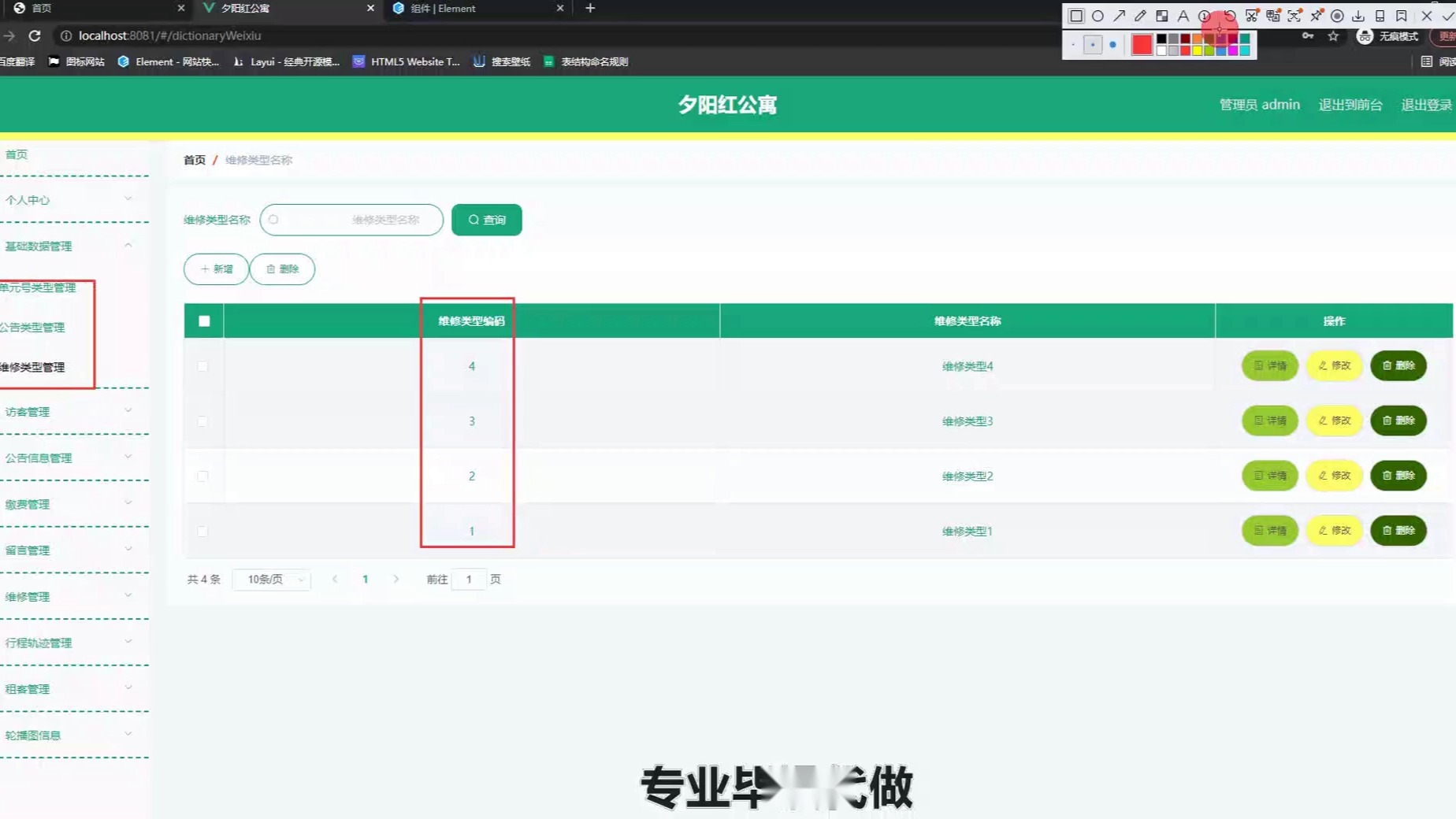Click the translate screenshot icon
Screen dimensions: 1456x819
[x=1273, y=16]
